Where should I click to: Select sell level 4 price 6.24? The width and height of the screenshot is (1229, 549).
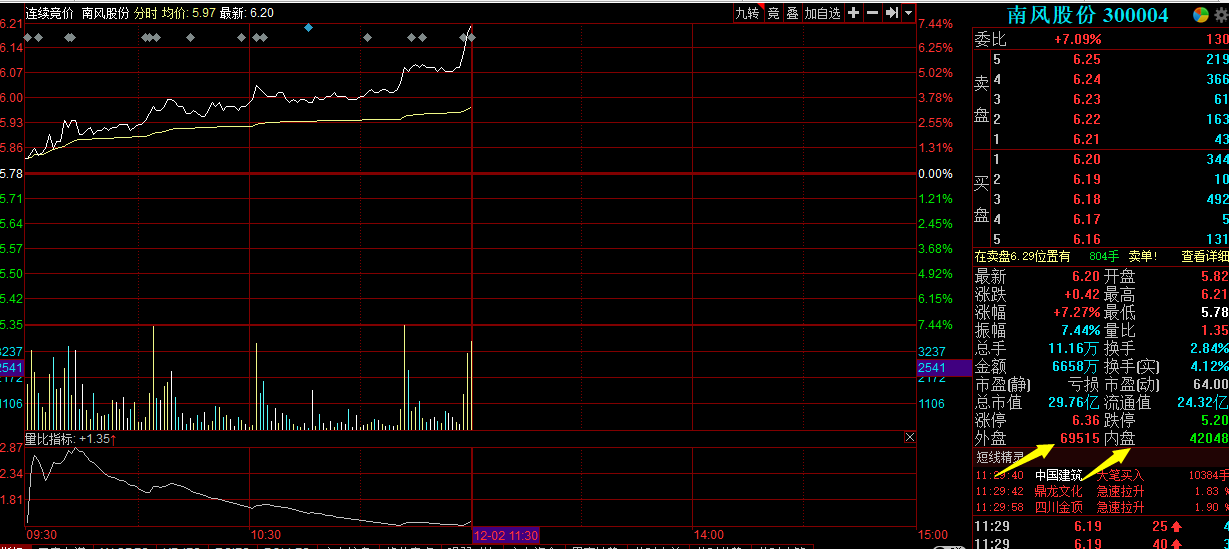pos(1086,80)
